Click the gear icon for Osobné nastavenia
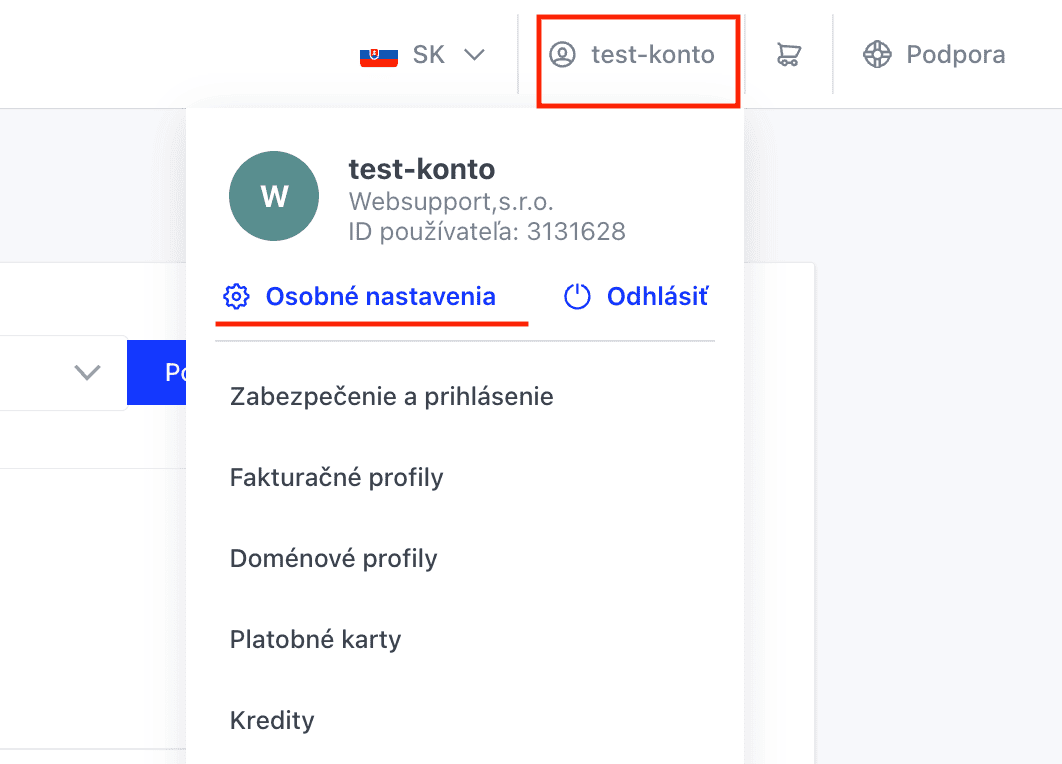 pyautogui.click(x=236, y=297)
